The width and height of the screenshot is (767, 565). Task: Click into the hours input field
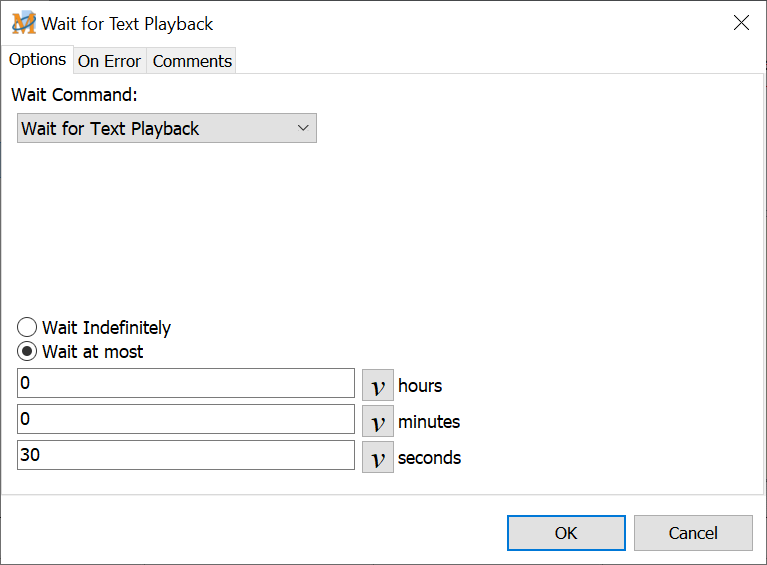[x=185, y=383]
